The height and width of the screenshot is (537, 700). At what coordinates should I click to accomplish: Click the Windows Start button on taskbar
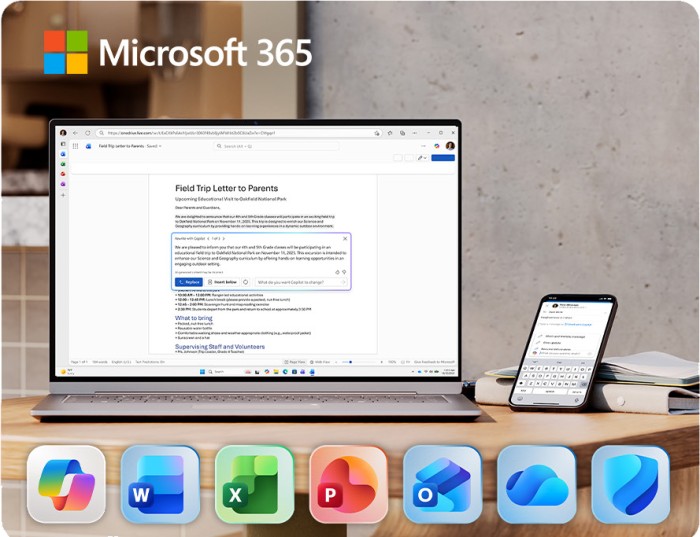201,371
